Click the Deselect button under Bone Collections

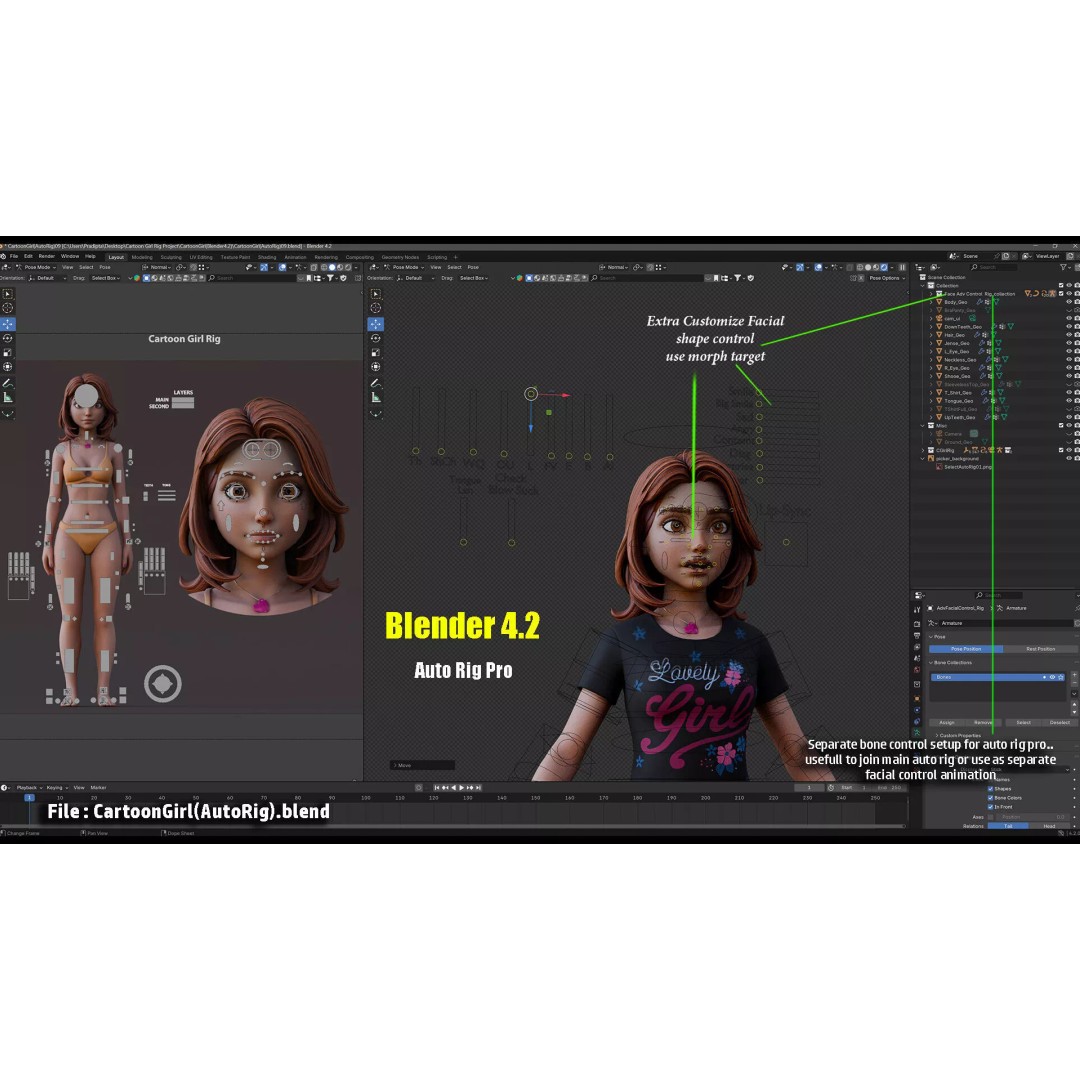point(1059,723)
